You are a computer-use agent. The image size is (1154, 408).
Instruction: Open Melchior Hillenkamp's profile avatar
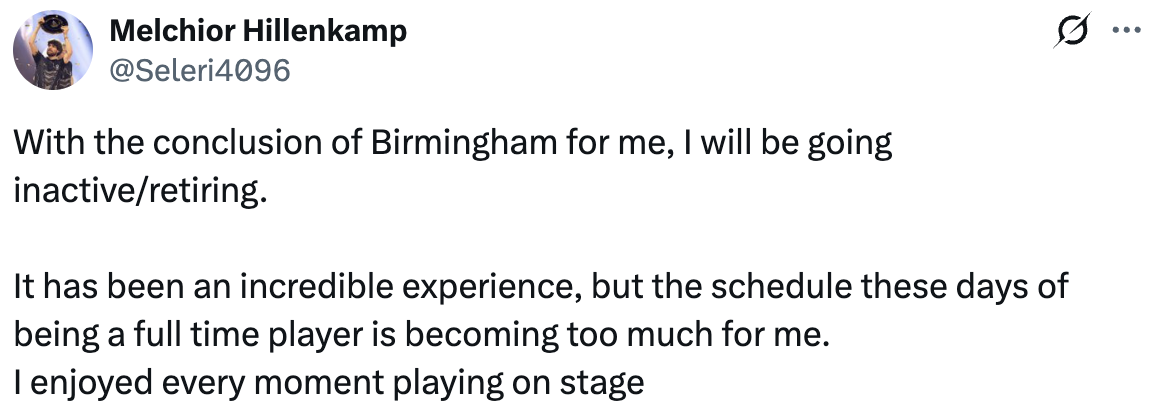(x=48, y=49)
